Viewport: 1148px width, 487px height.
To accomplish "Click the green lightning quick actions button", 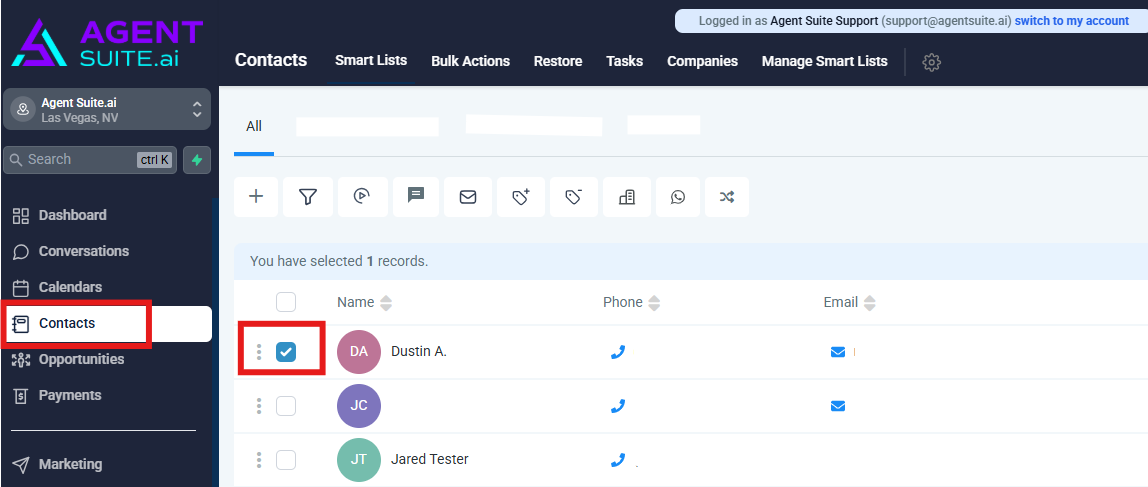I will pos(197,160).
